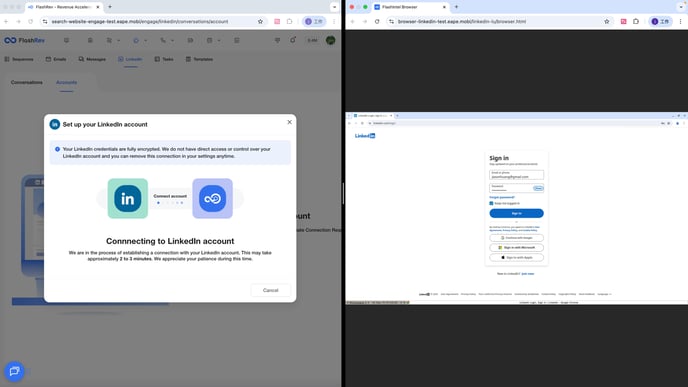
Task: Click the Email or phone field
Action: pos(516,175)
